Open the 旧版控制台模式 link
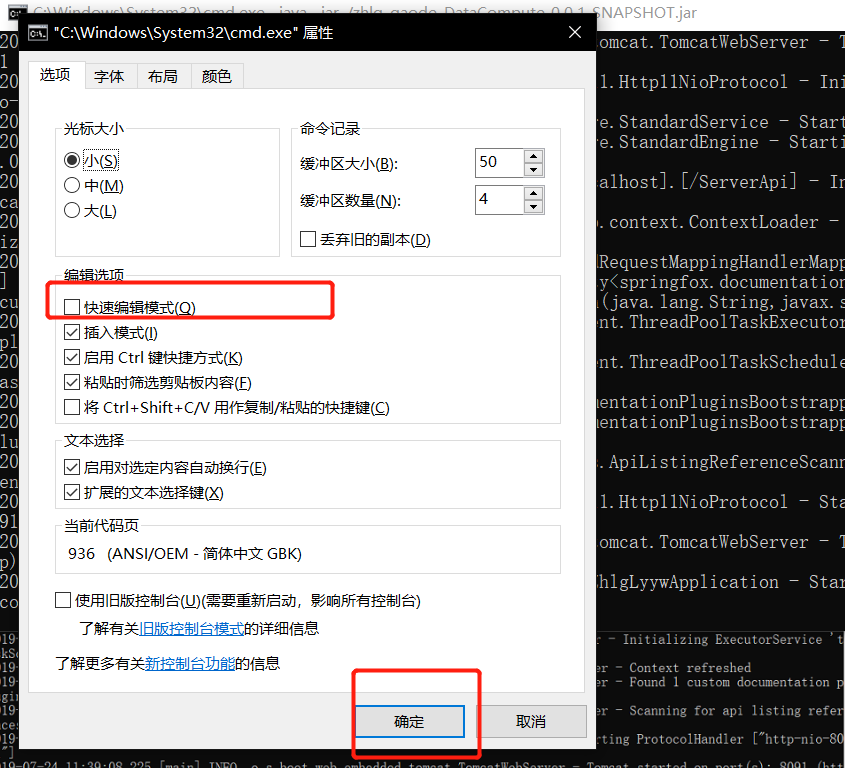The image size is (845, 768). [191, 629]
